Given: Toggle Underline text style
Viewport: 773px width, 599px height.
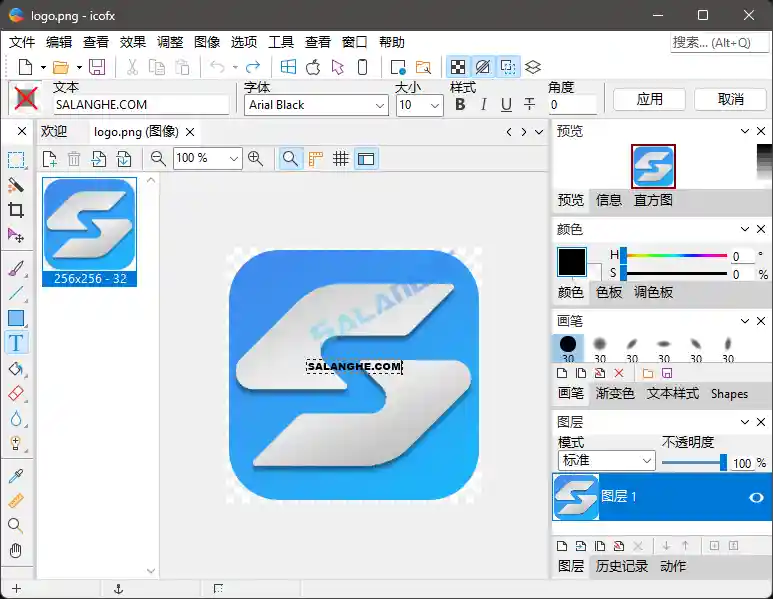Looking at the screenshot, I should coord(506,105).
